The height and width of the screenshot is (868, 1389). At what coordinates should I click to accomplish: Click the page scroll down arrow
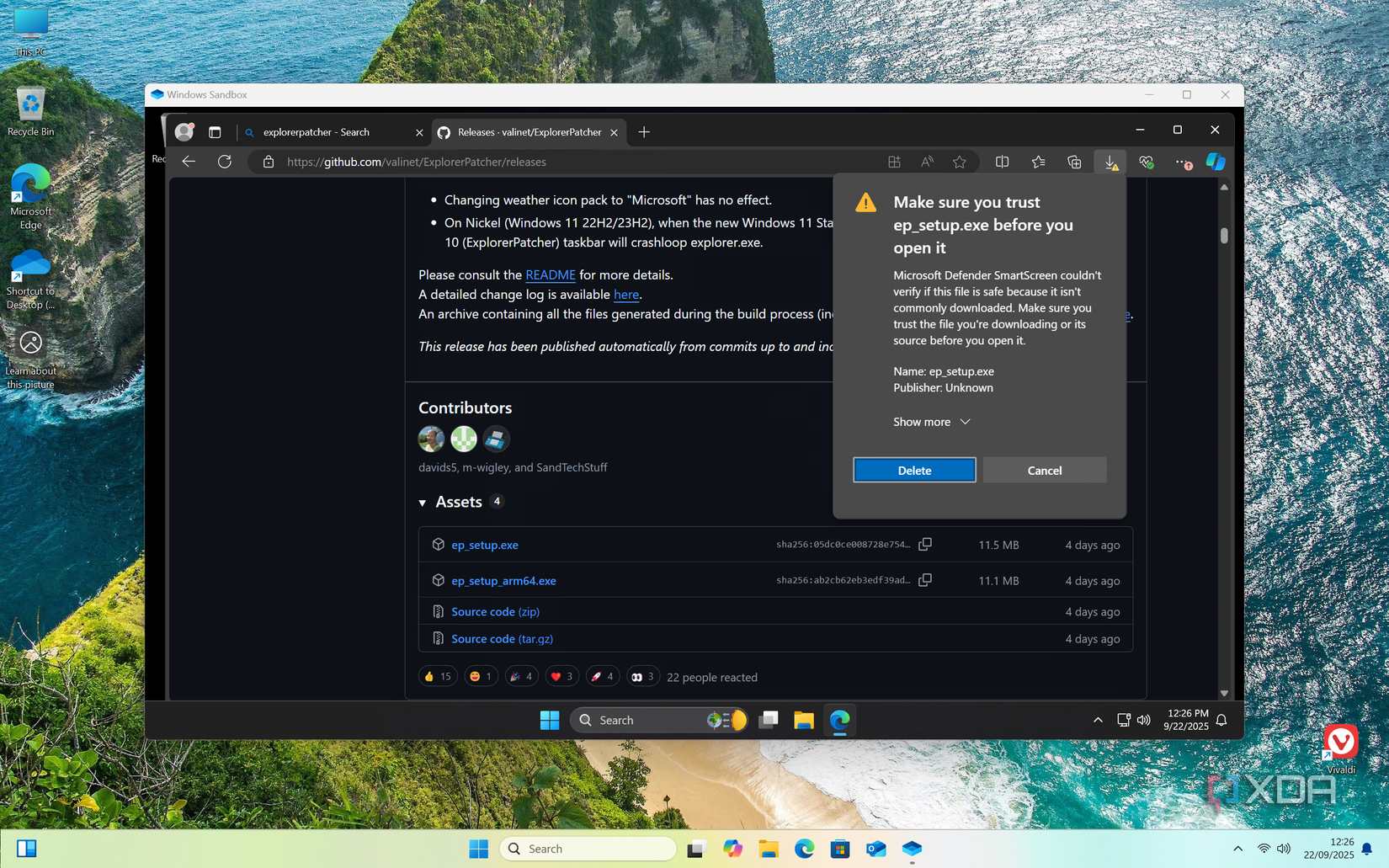tap(1224, 694)
